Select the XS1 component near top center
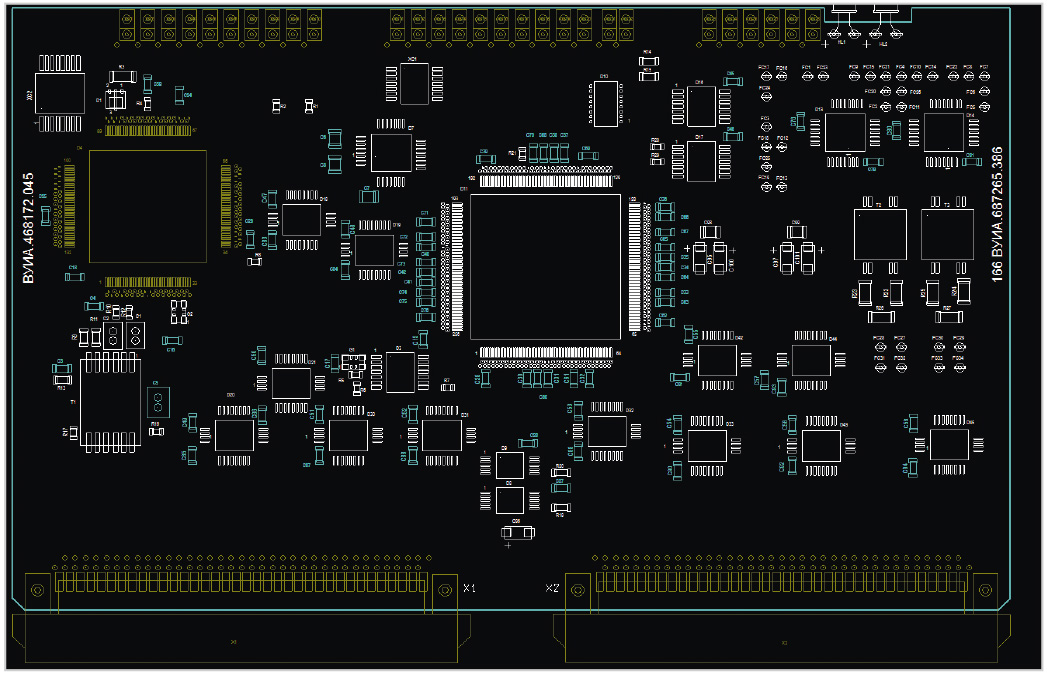The height and width of the screenshot is (673, 1047). coord(414,84)
